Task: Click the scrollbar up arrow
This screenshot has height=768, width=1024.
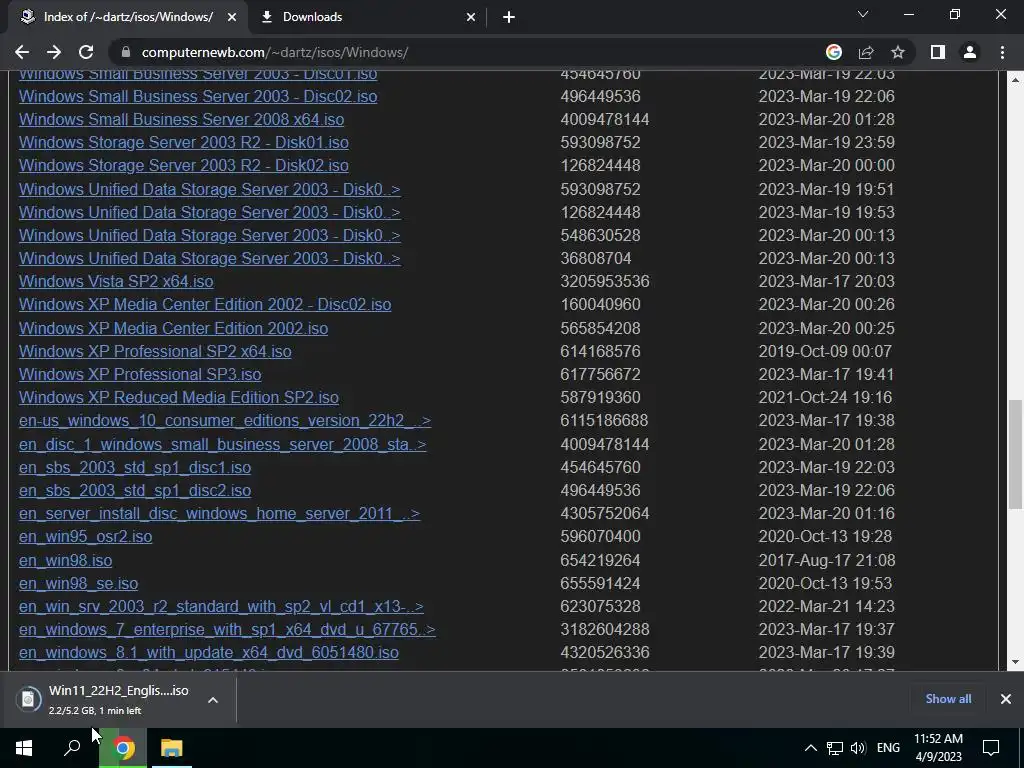Action: pyautogui.click(x=1015, y=79)
